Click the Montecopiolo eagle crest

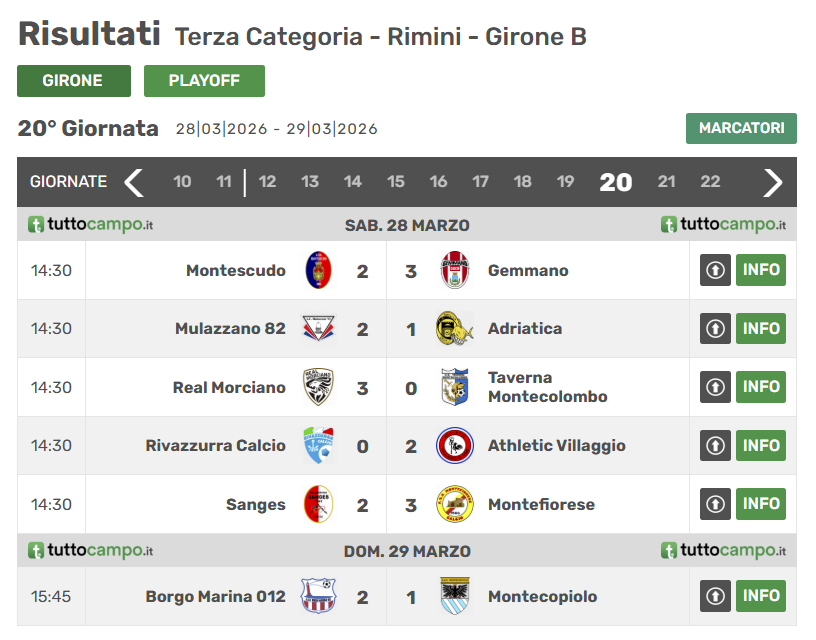(x=455, y=596)
